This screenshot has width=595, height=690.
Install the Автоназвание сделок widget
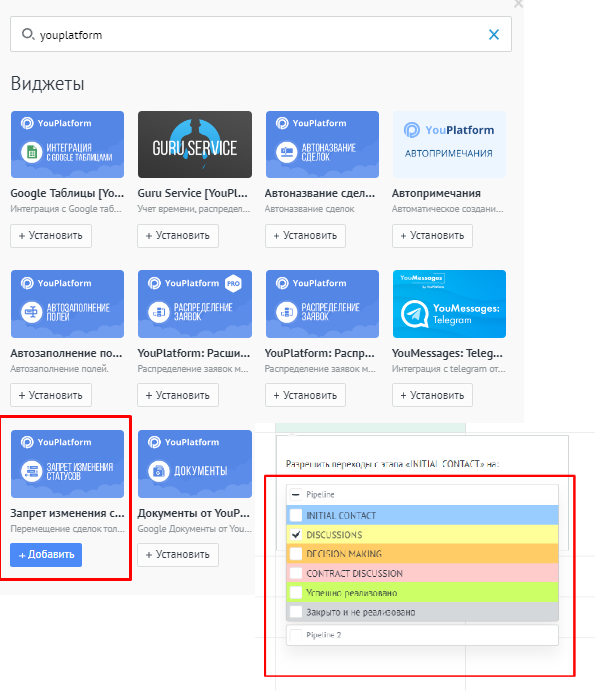coord(305,236)
